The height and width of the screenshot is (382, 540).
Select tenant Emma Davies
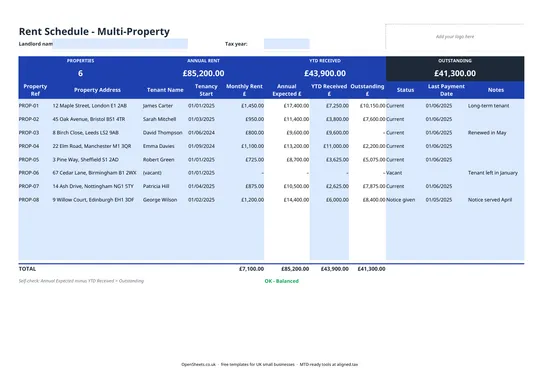pos(159,146)
